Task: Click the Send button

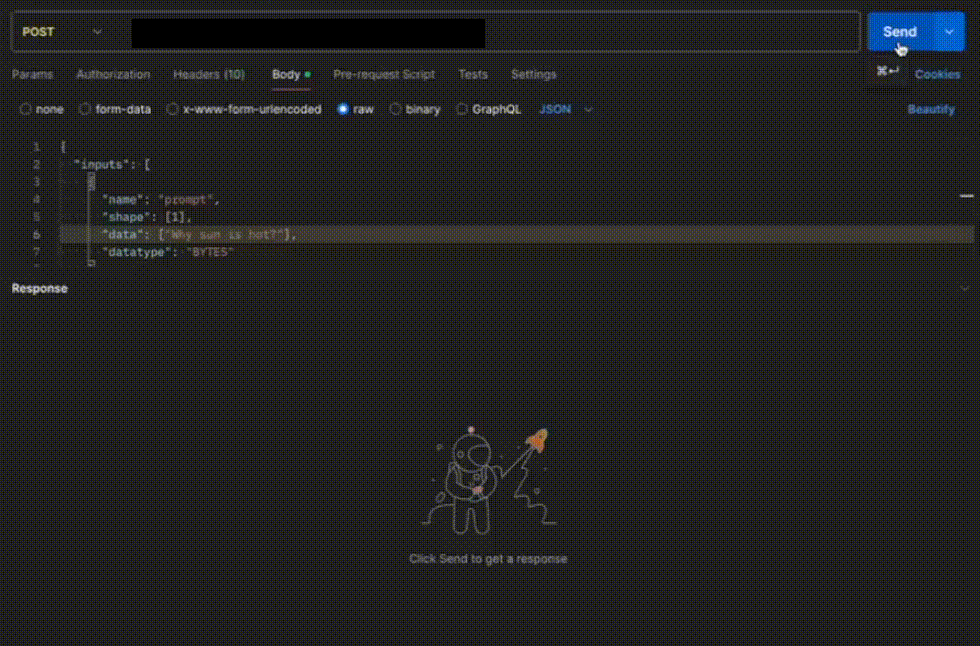Action: pos(900,32)
